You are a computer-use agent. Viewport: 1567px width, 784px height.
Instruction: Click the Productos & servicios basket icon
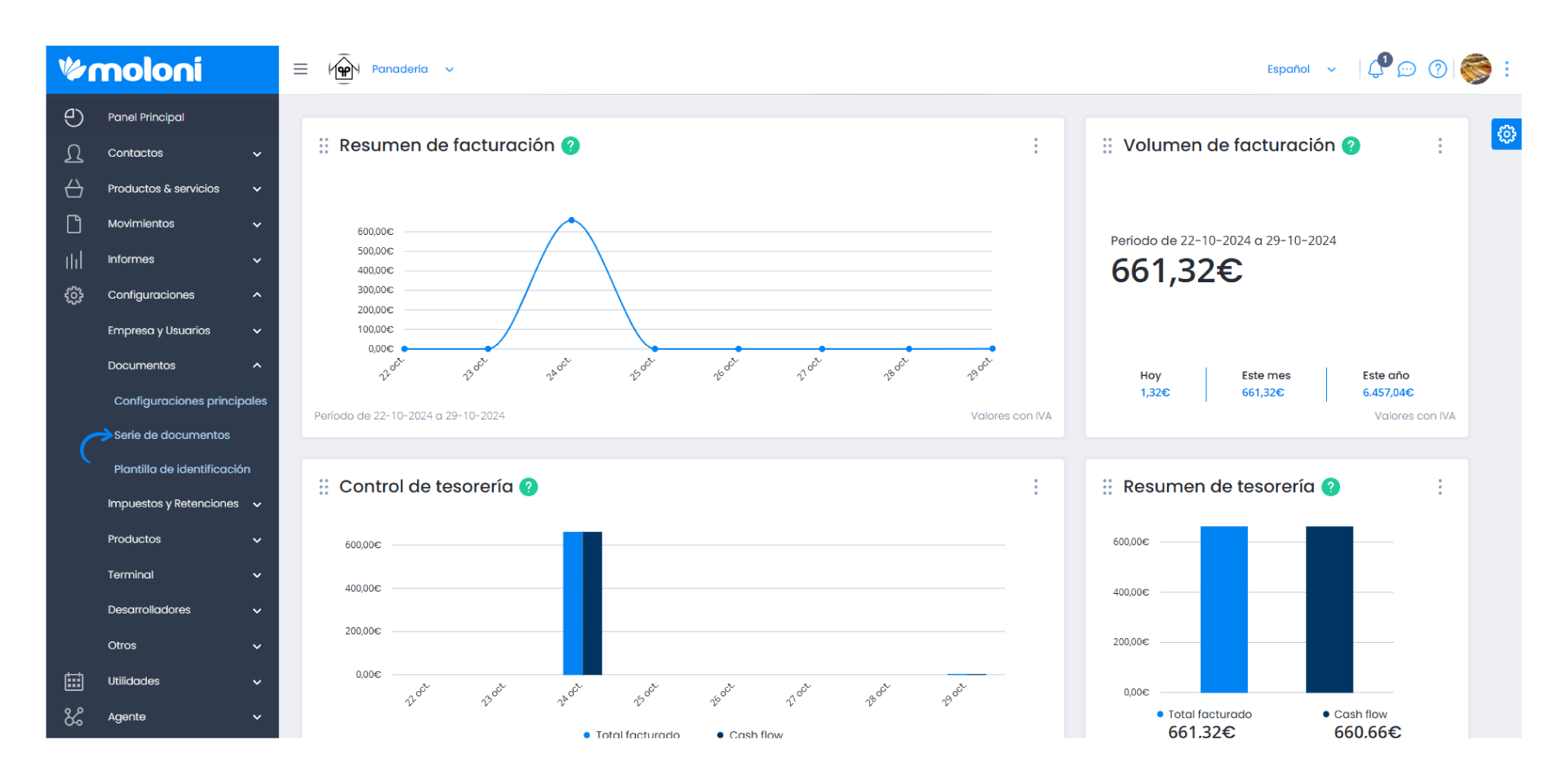pos(74,188)
